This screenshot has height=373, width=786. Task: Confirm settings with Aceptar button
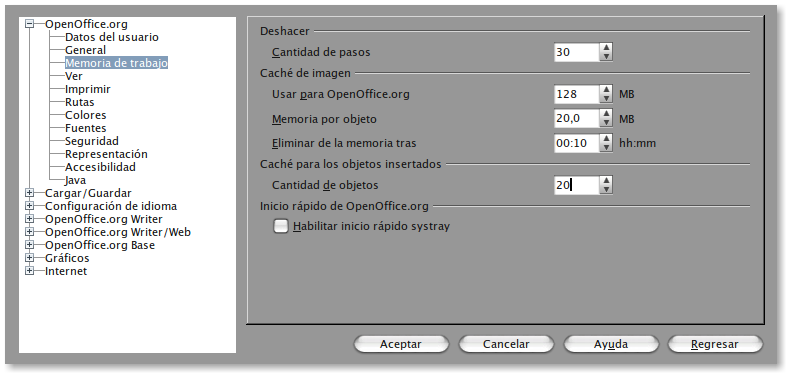tap(401, 344)
